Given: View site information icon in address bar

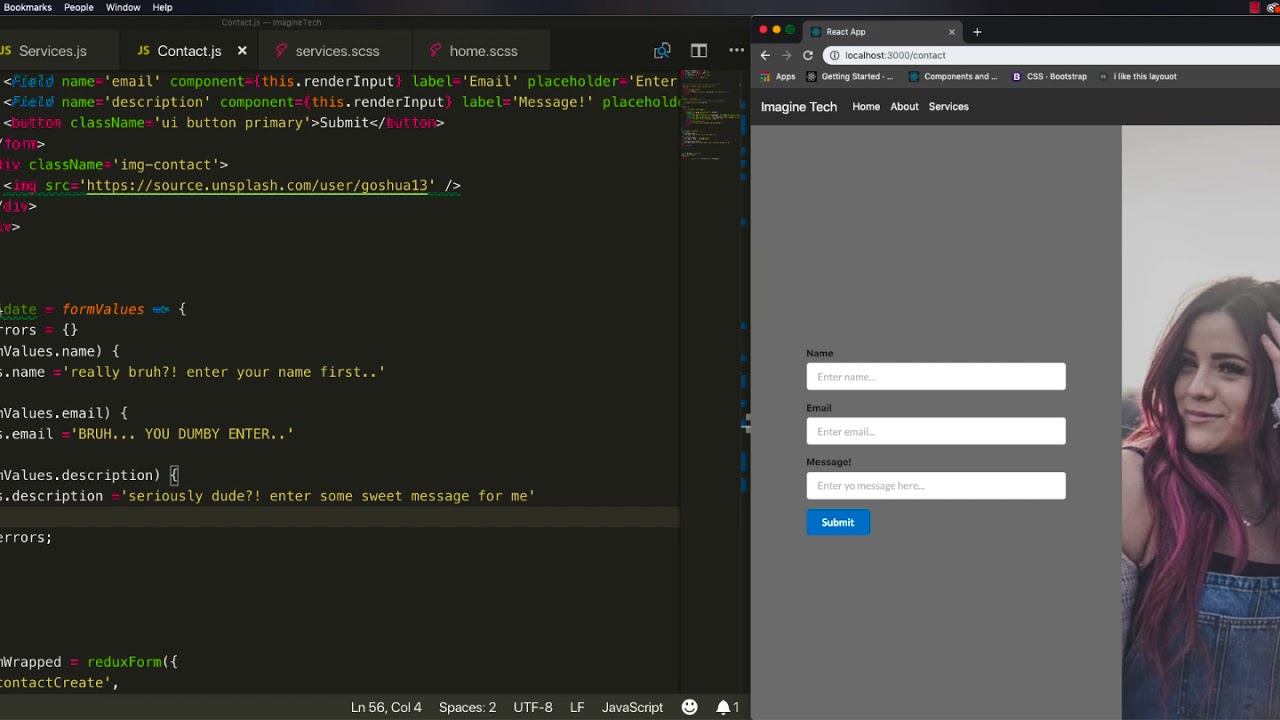Looking at the screenshot, I should (834, 55).
